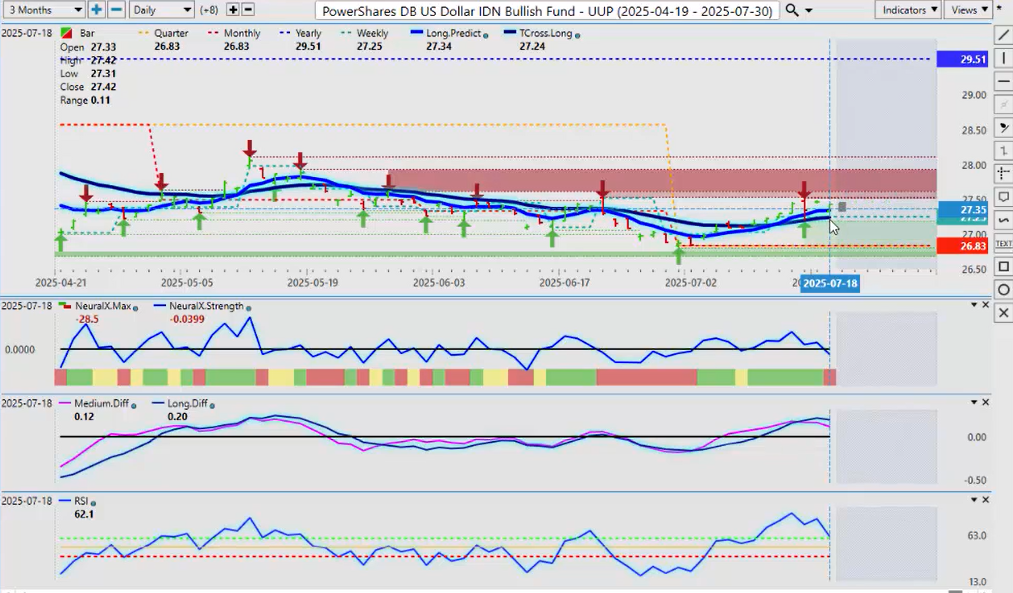Select the vertical line drawing tool
This screenshot has height=593, width=1013.
1003,58
